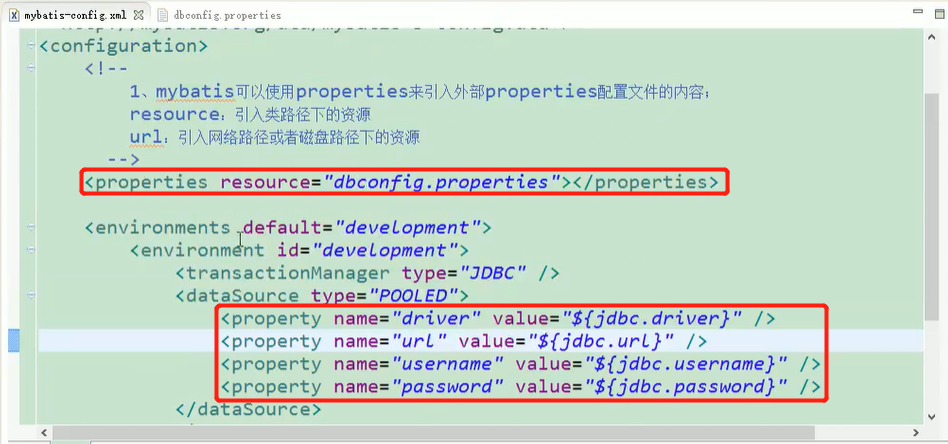This screenshot has width=948, height=444.
Task: Click the id="development" attribute value
Action: tap(386, 250)
